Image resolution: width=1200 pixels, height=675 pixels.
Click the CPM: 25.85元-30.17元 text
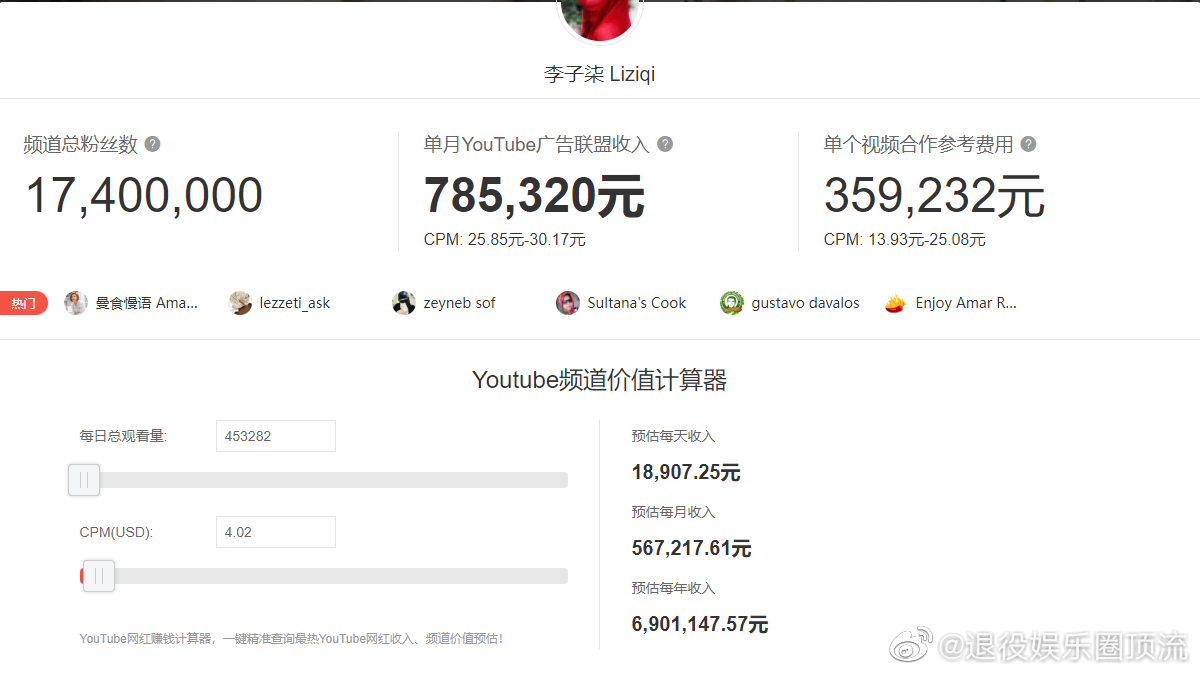(x=505, y=240)
